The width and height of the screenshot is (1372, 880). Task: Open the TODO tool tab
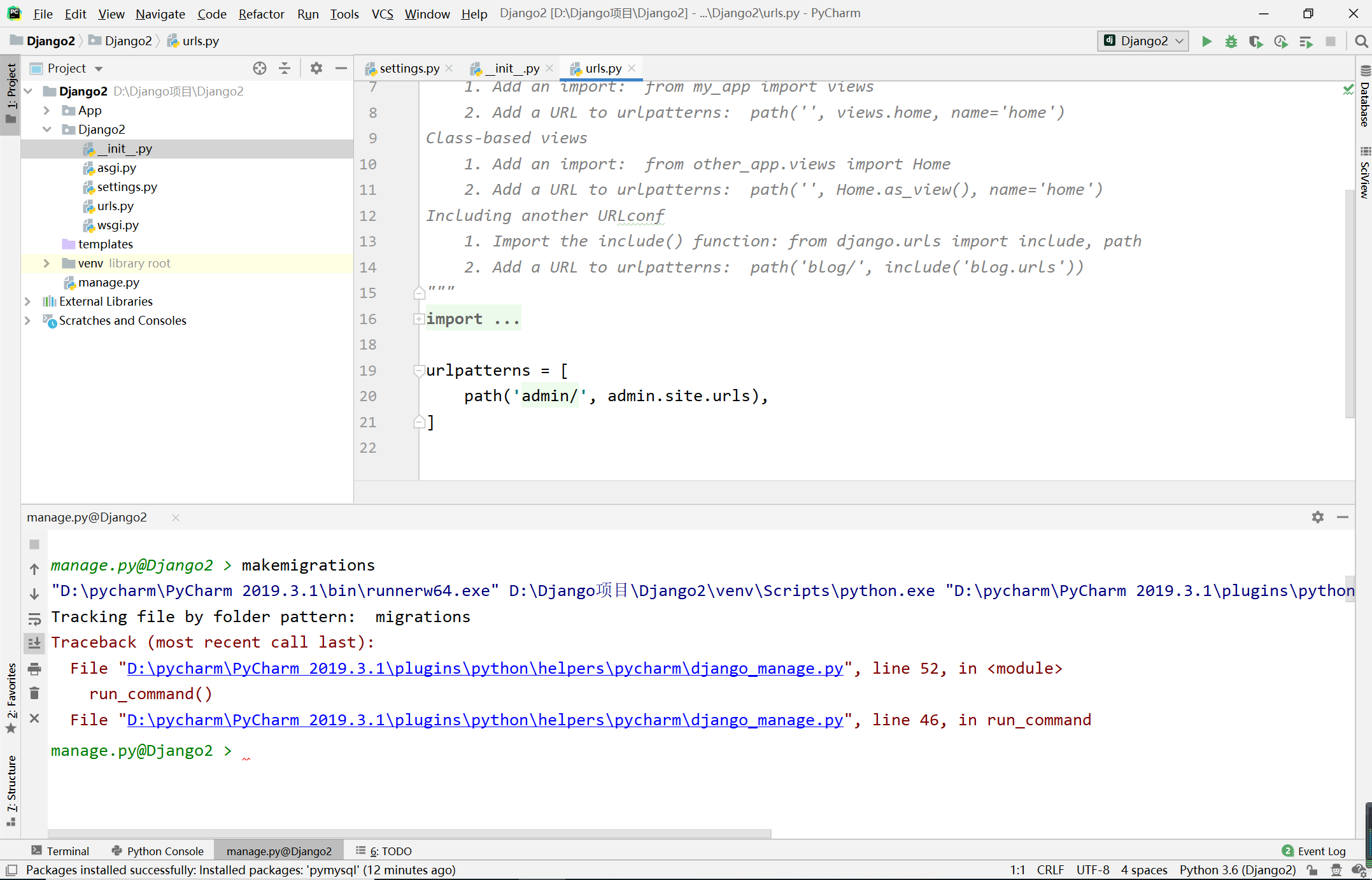(384, 851)
